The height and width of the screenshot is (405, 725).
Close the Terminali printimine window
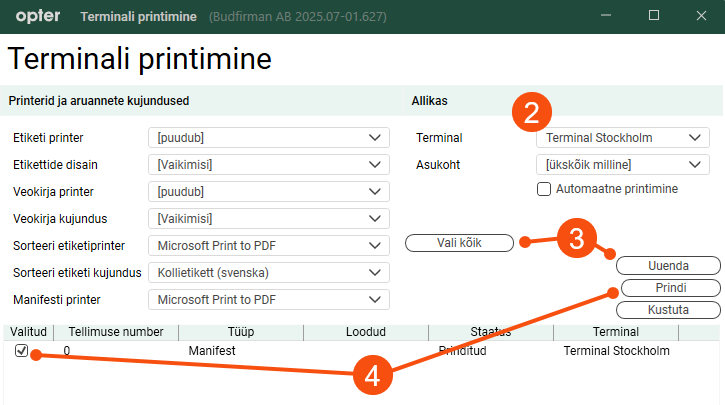[699, 16]
